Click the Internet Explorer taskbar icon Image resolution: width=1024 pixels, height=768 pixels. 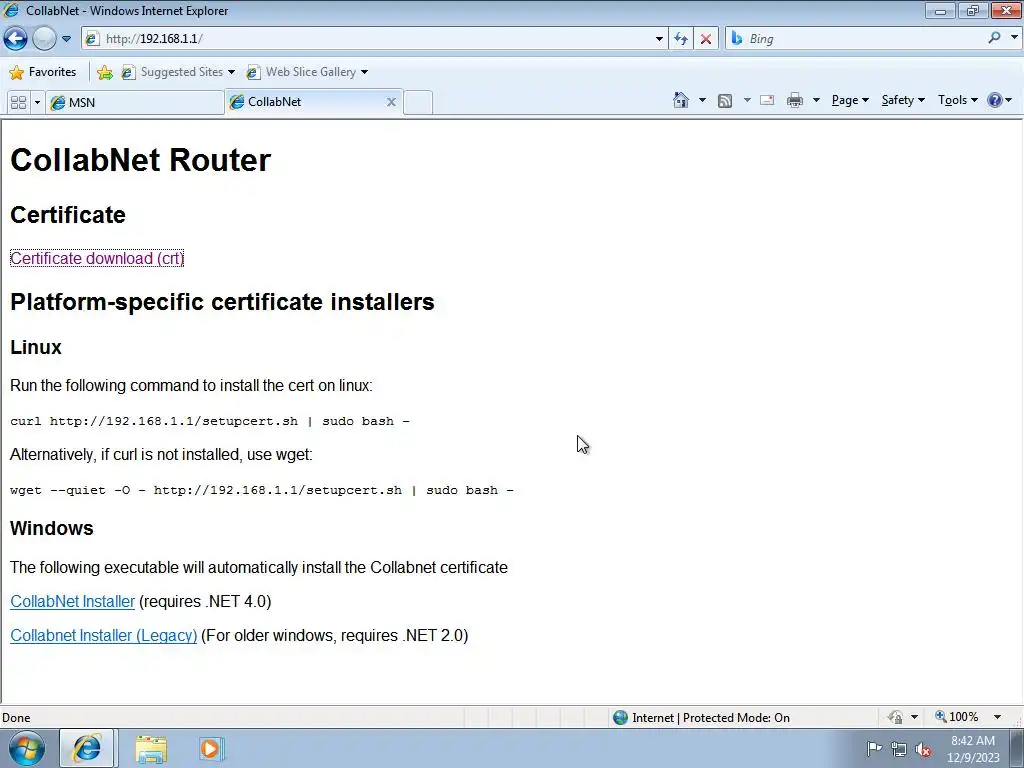(87, 748)
